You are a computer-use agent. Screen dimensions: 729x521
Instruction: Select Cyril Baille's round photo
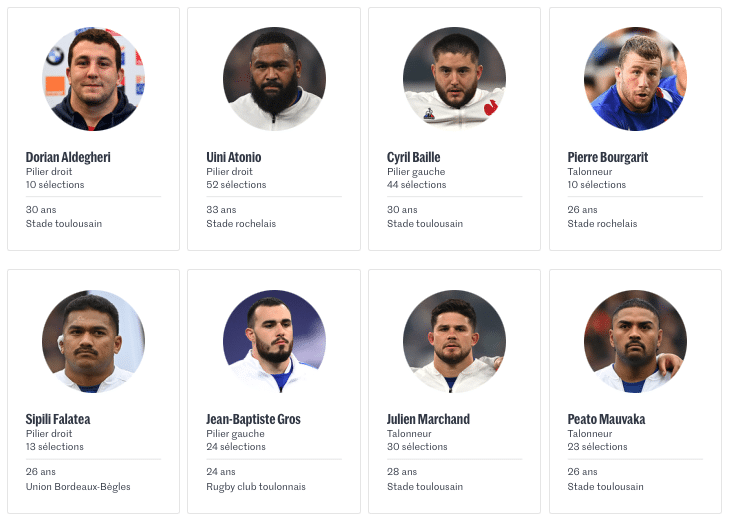tap(455, 79)
